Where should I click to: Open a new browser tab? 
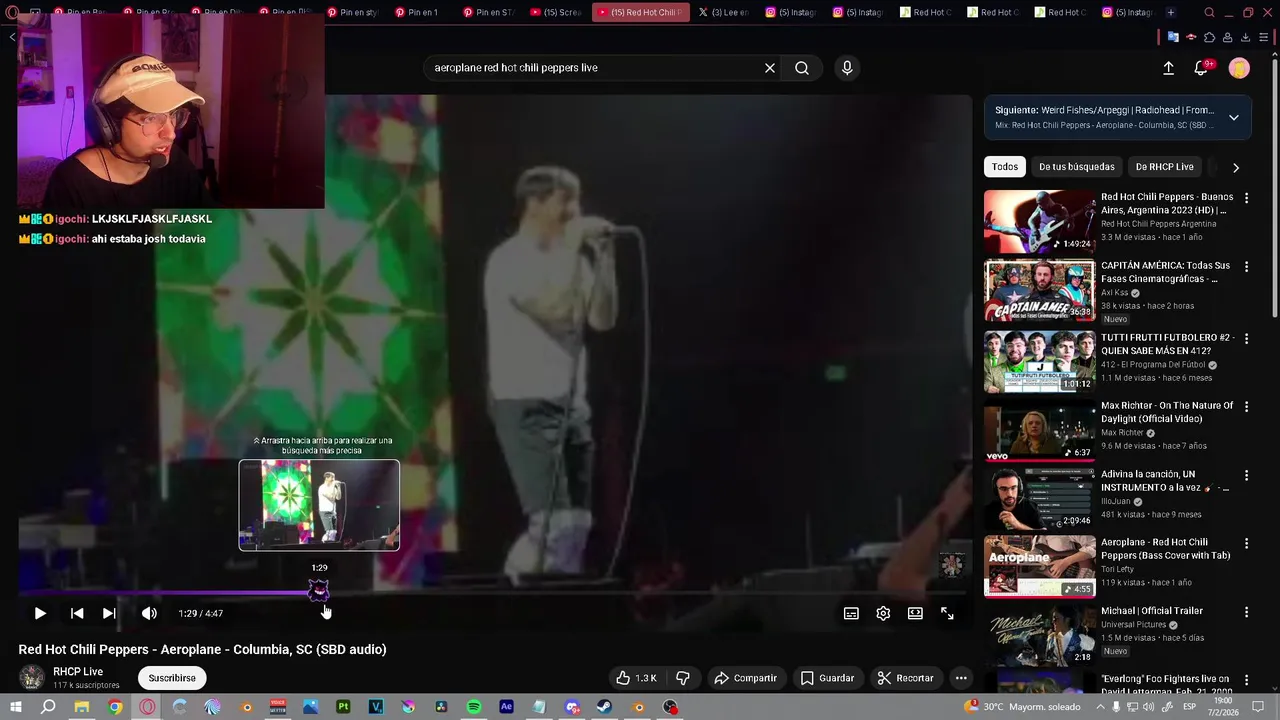pos(1171,12)
